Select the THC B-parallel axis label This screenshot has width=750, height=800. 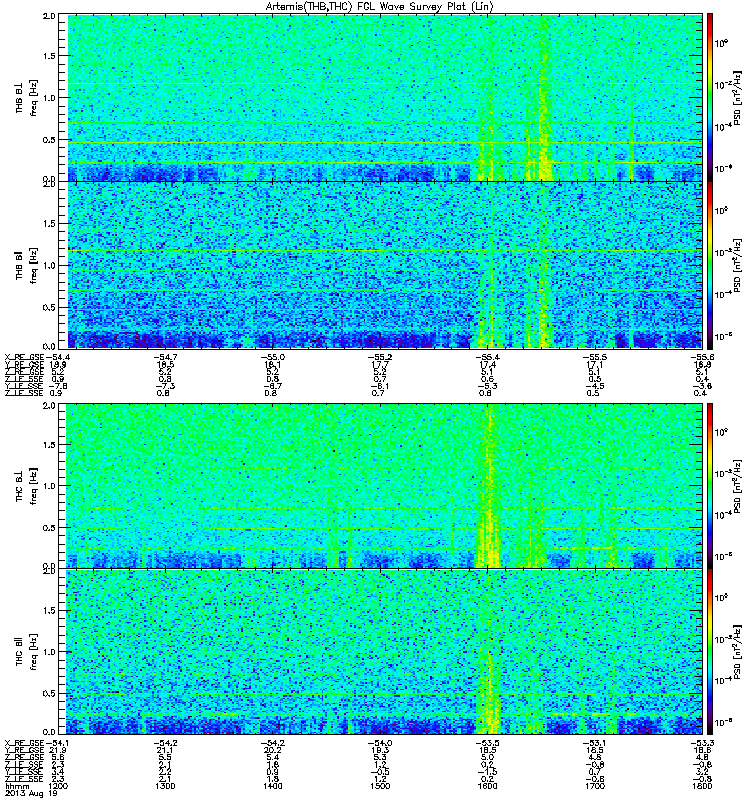(19, 651)
